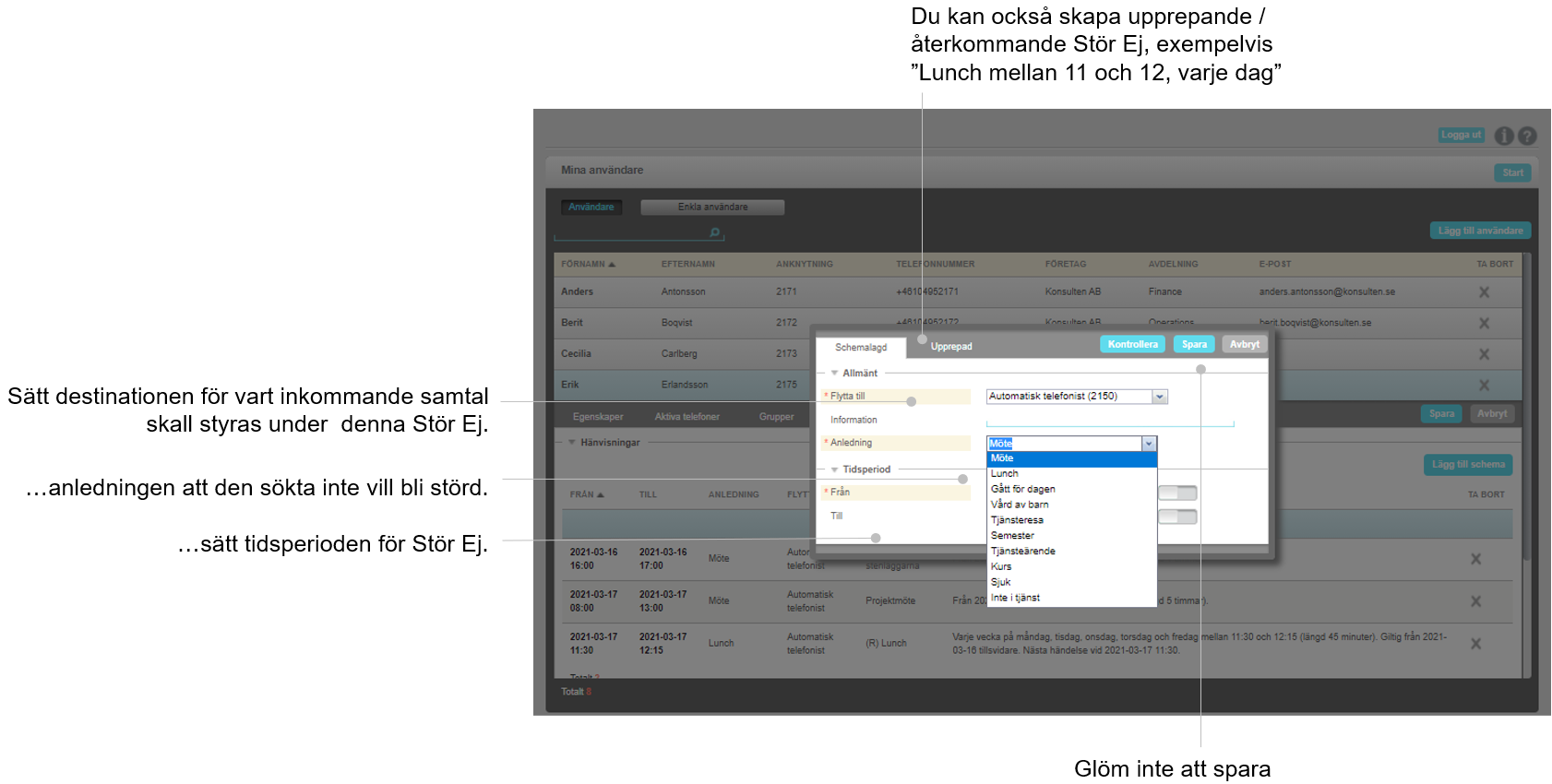The image size is (1552, 784).
Task: Close the Anledning dropdown via its arrow
Action: pyautogui.click(x=1149, y=444)
